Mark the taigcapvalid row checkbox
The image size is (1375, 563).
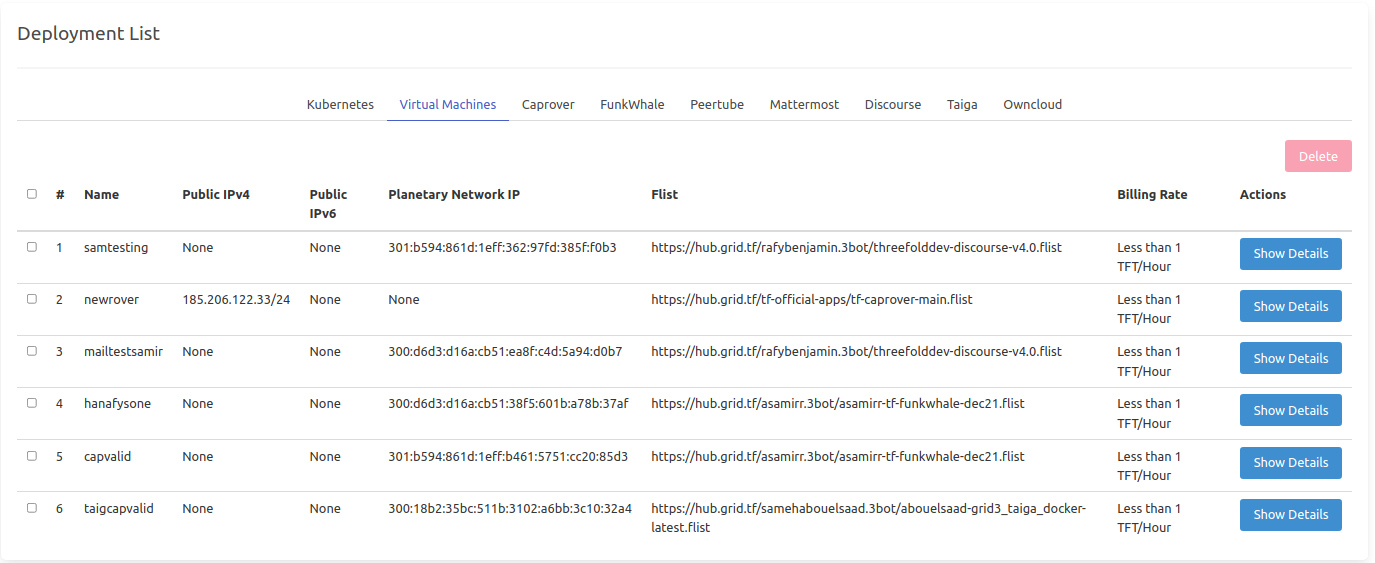32,508
